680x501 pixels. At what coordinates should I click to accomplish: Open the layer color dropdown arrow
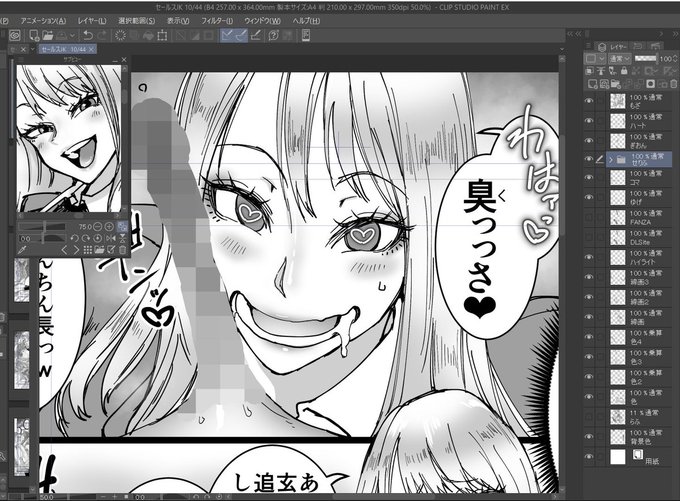tap(602, 59)
